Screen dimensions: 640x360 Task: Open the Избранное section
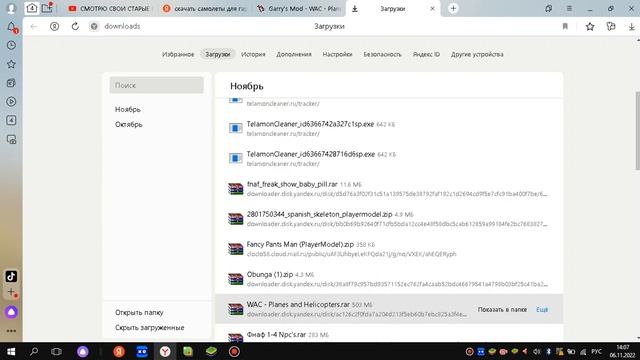[178, 54]
